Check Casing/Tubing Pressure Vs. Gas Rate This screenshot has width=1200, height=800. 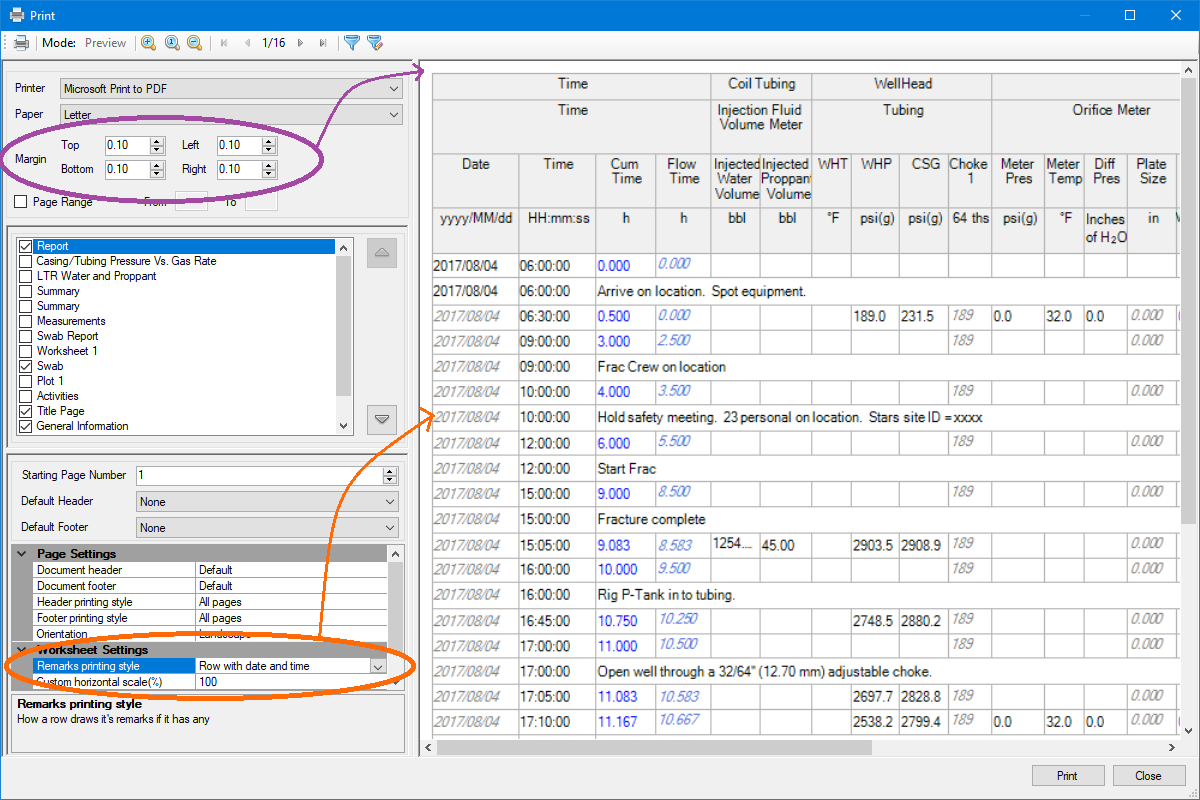pos(27,261)
